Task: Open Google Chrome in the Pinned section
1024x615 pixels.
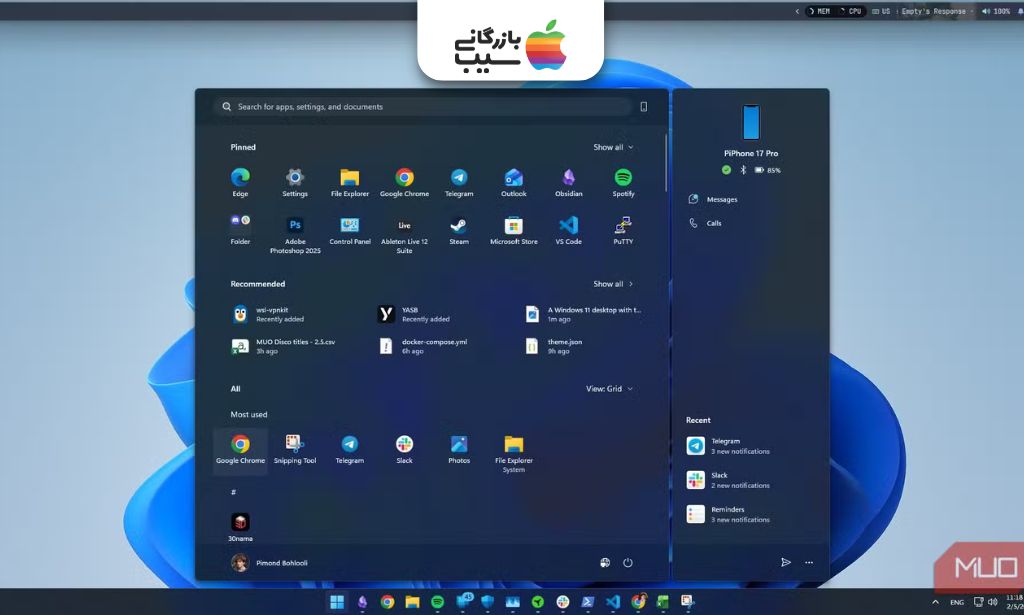Action: [x=404, y=182]
